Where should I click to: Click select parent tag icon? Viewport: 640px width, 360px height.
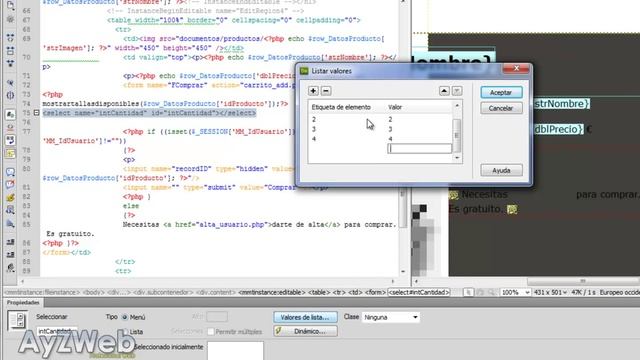click(x=10, y=82)
